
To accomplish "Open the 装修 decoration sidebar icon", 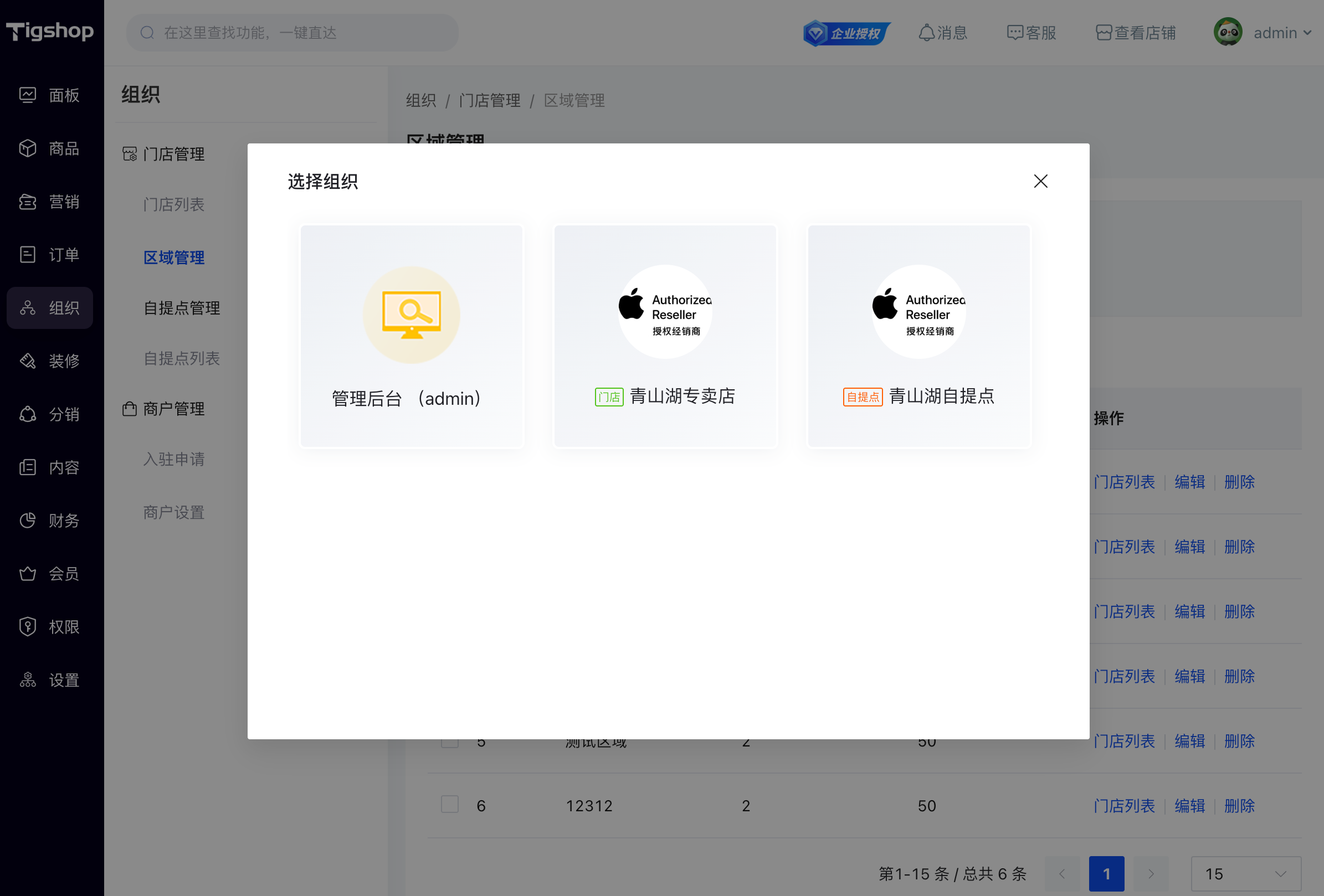I will [27, 361].
